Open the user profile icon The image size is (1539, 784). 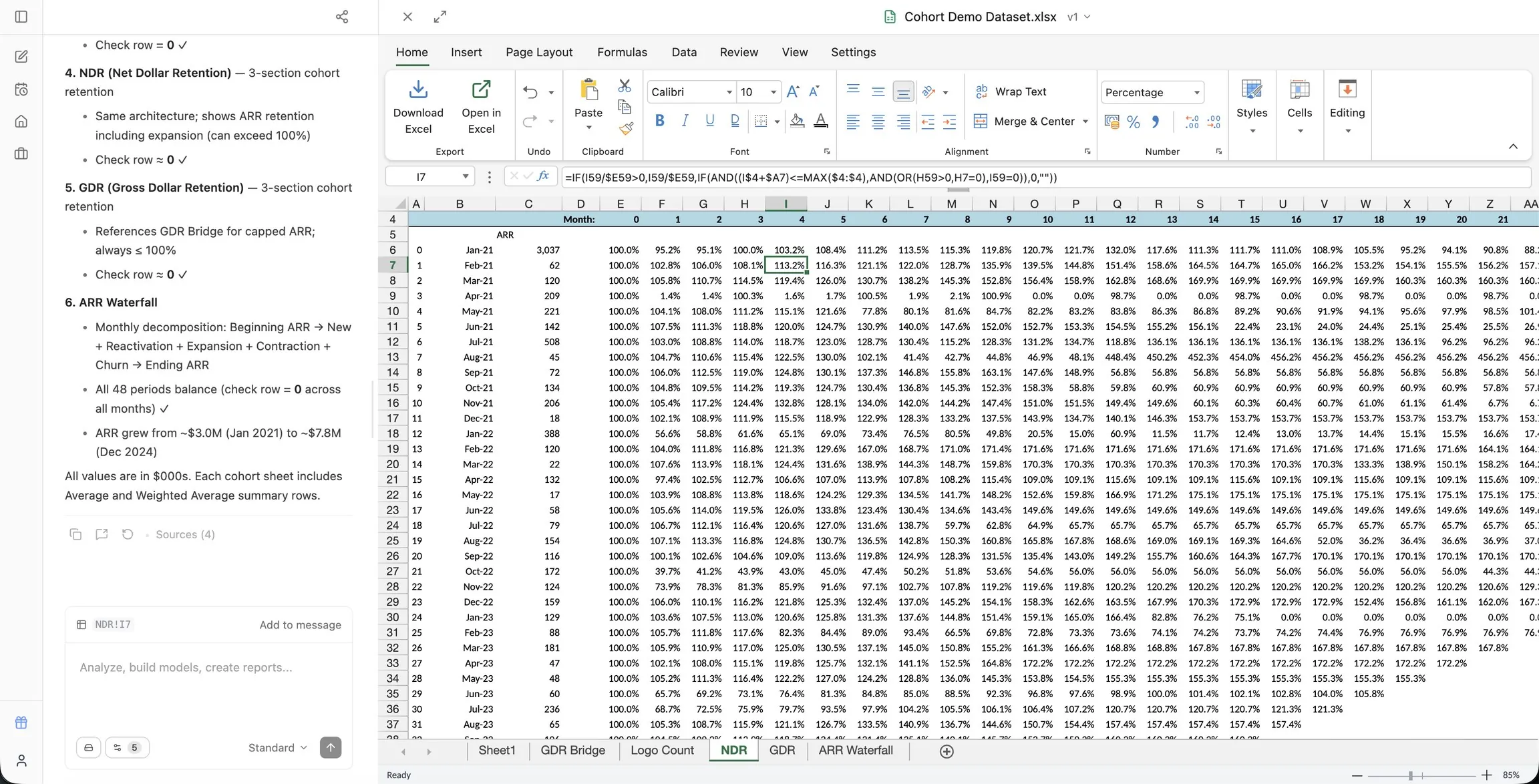21,761
